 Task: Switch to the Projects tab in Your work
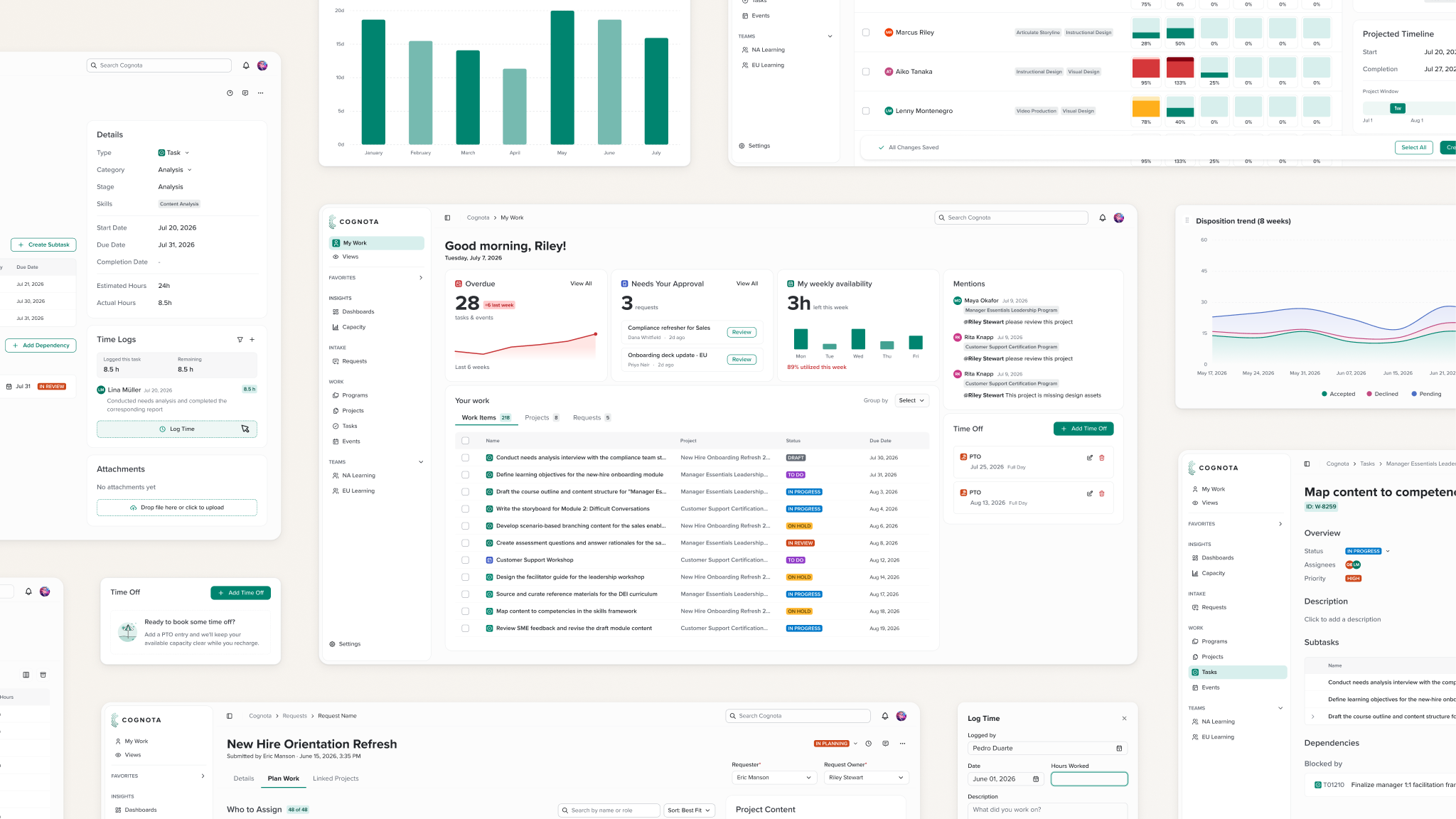[542, 418]
